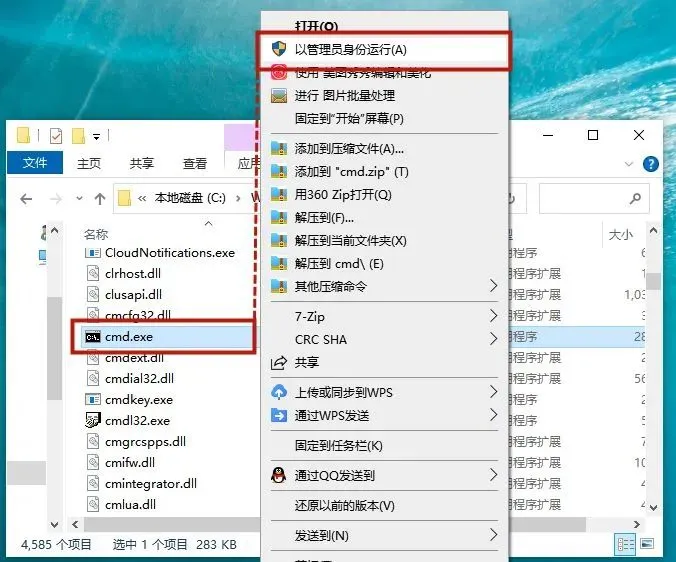
Task: Select cmdial32.dll file
Action: (x=140, y=379)
